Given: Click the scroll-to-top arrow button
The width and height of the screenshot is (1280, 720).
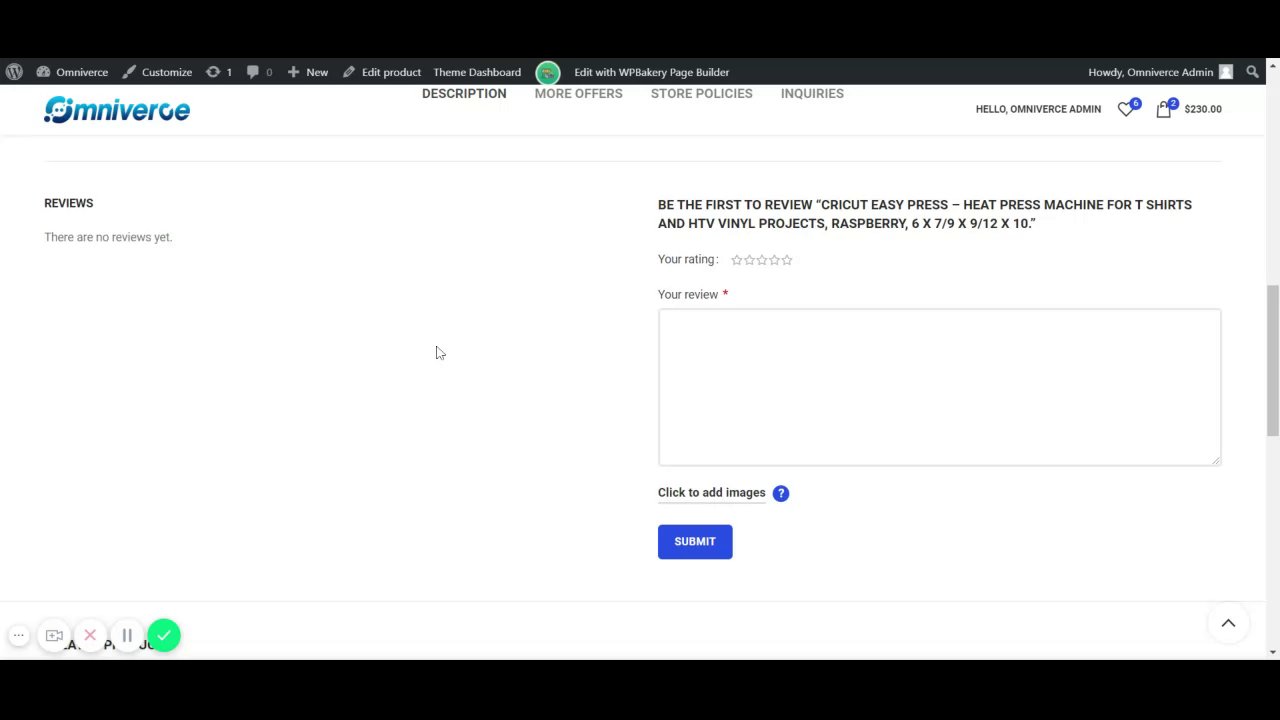Looking at the screenshot, I should [1228, 623].
